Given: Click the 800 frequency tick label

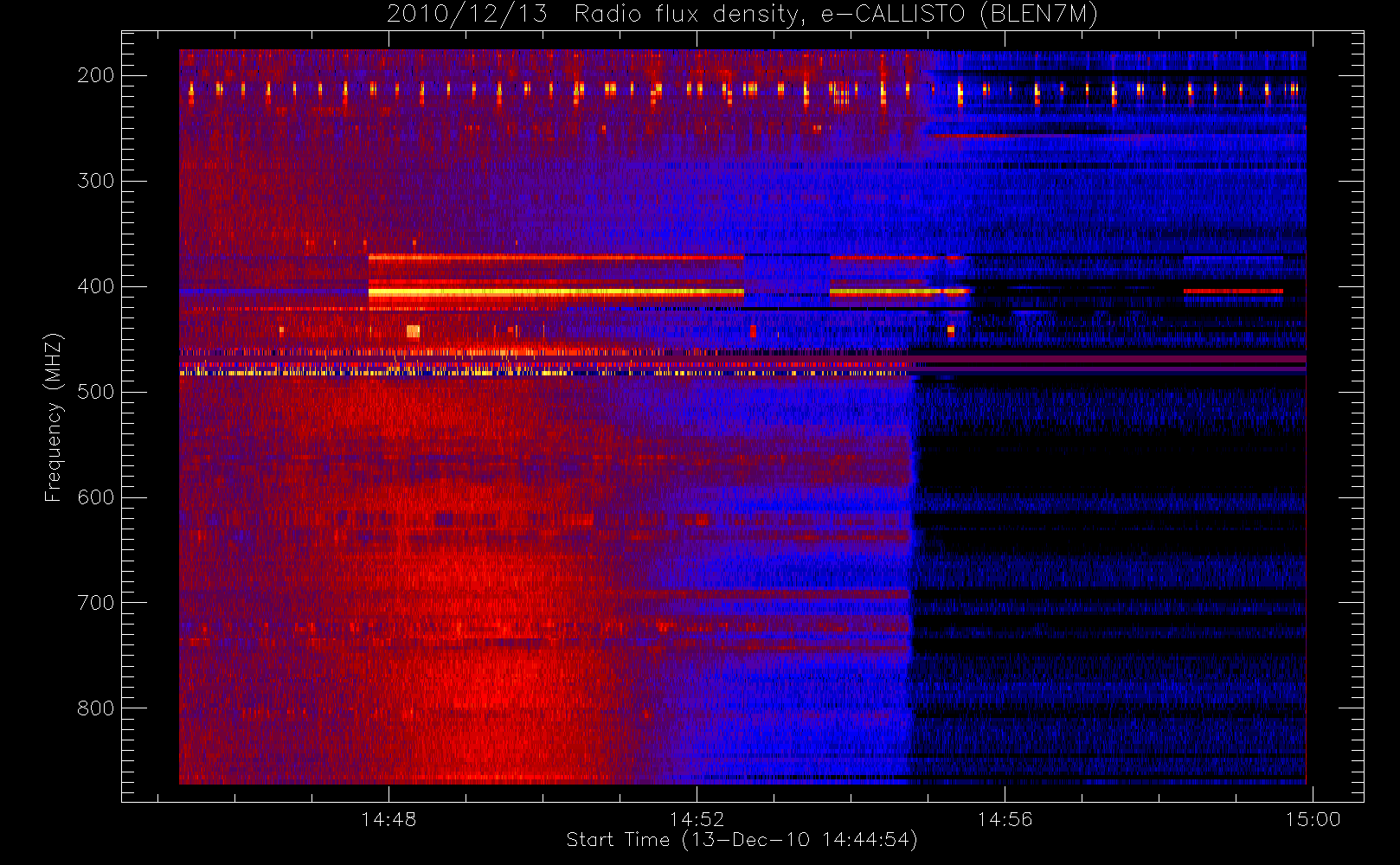Looking at the screenshot, I should 96,708.
